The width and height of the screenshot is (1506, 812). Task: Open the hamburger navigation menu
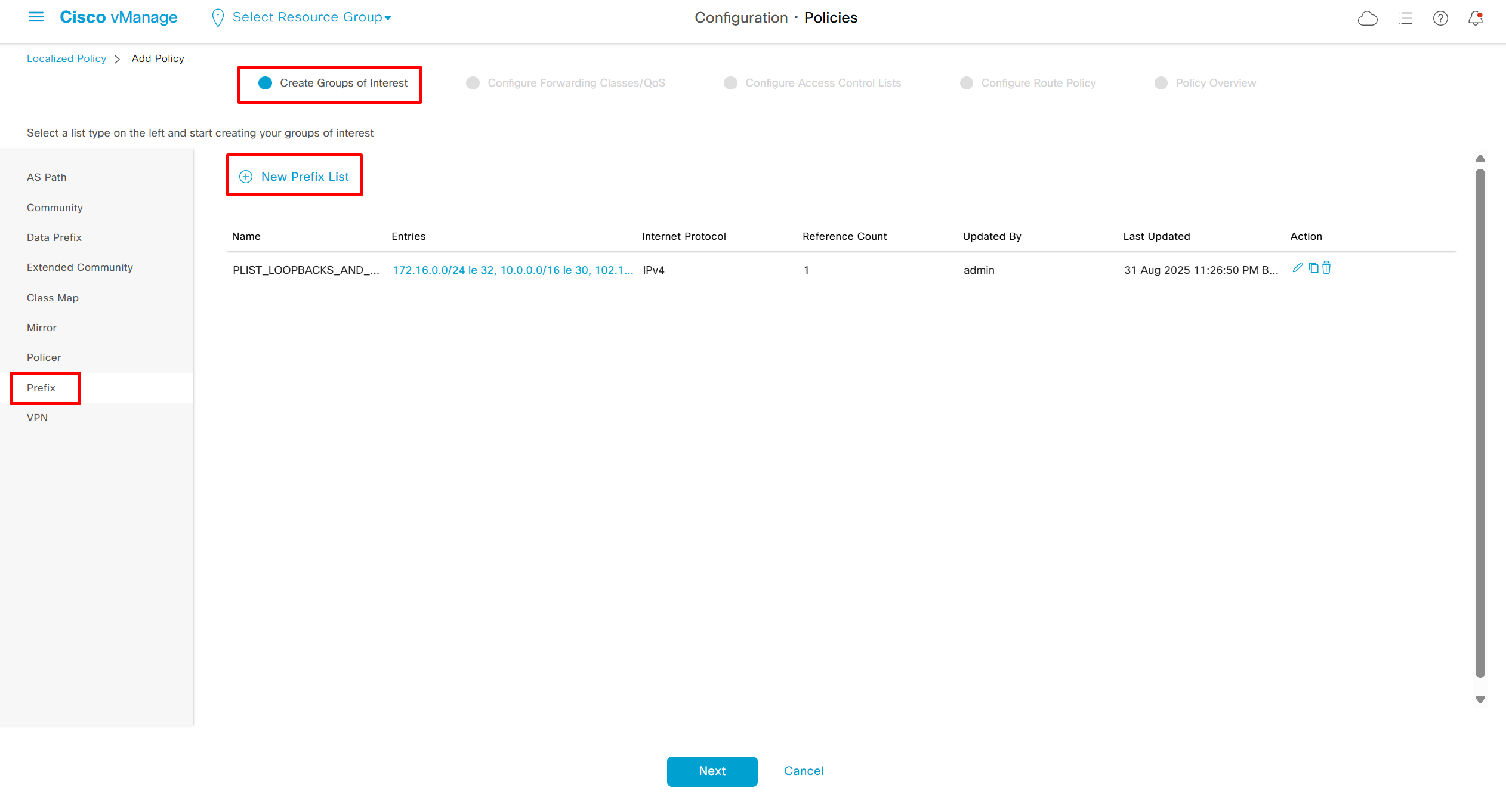[36, 17]
